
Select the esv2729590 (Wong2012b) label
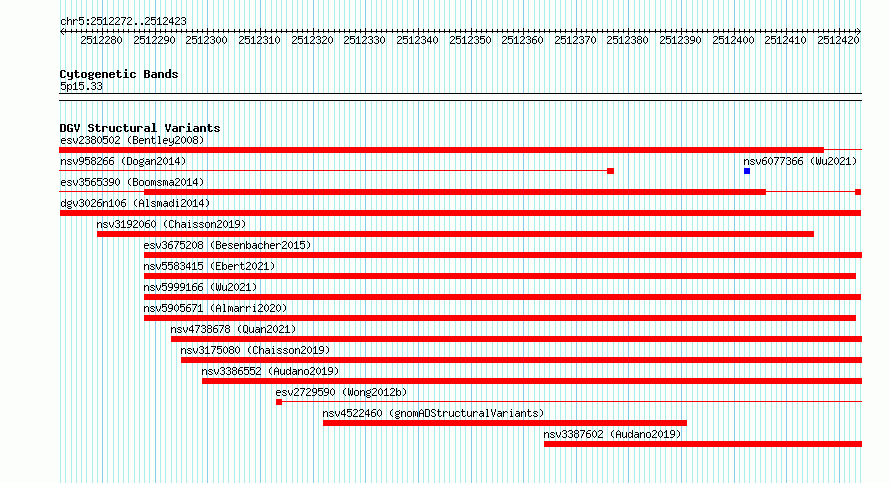341,392
